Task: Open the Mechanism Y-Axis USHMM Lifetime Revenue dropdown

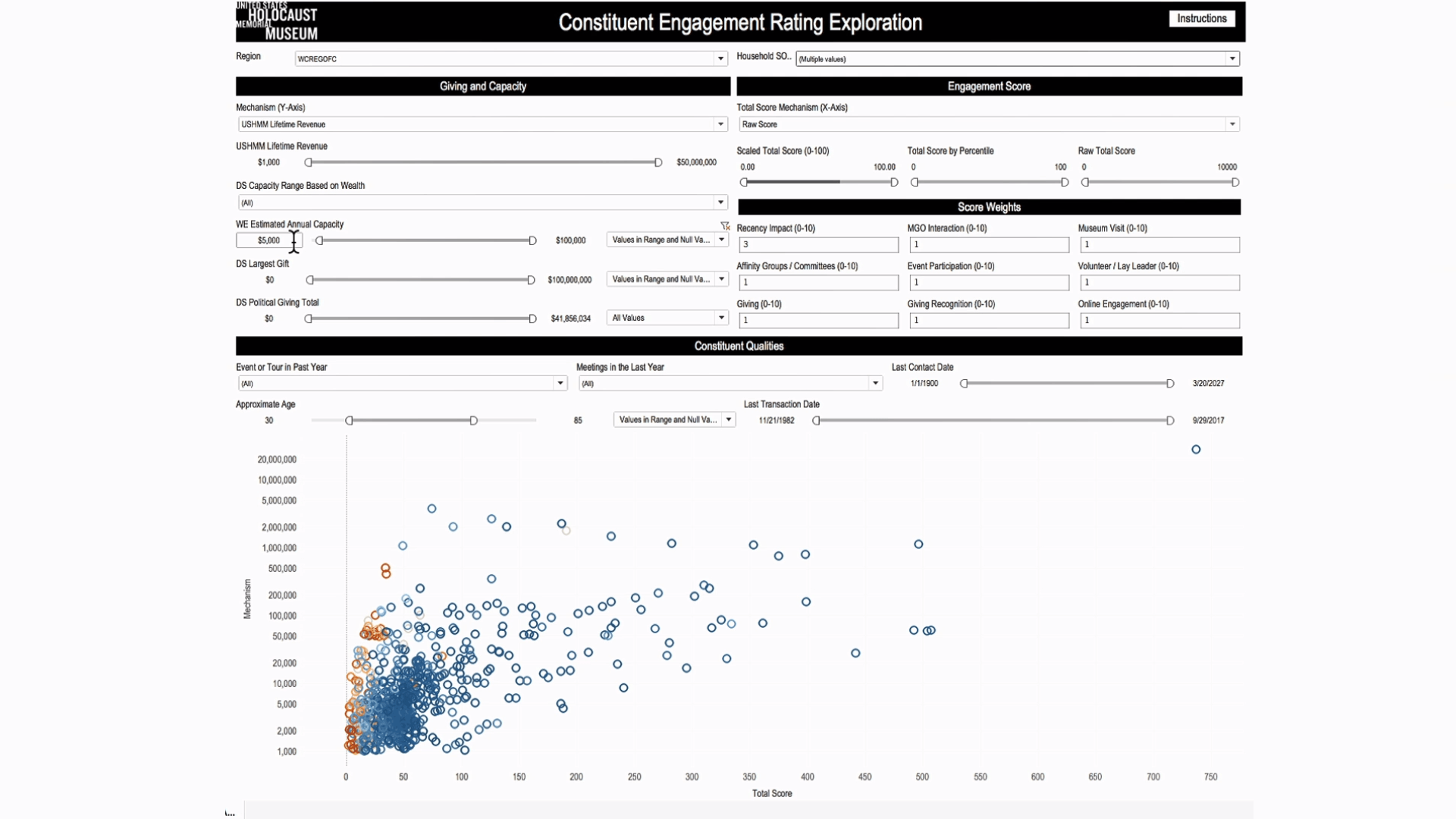Action: click(720, 124)
